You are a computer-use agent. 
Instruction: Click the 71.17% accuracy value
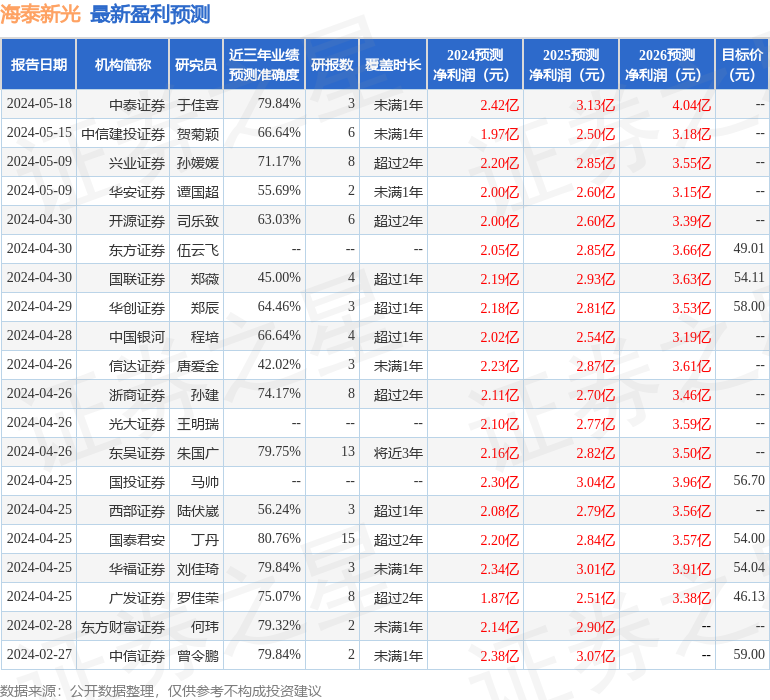[279, 162]
